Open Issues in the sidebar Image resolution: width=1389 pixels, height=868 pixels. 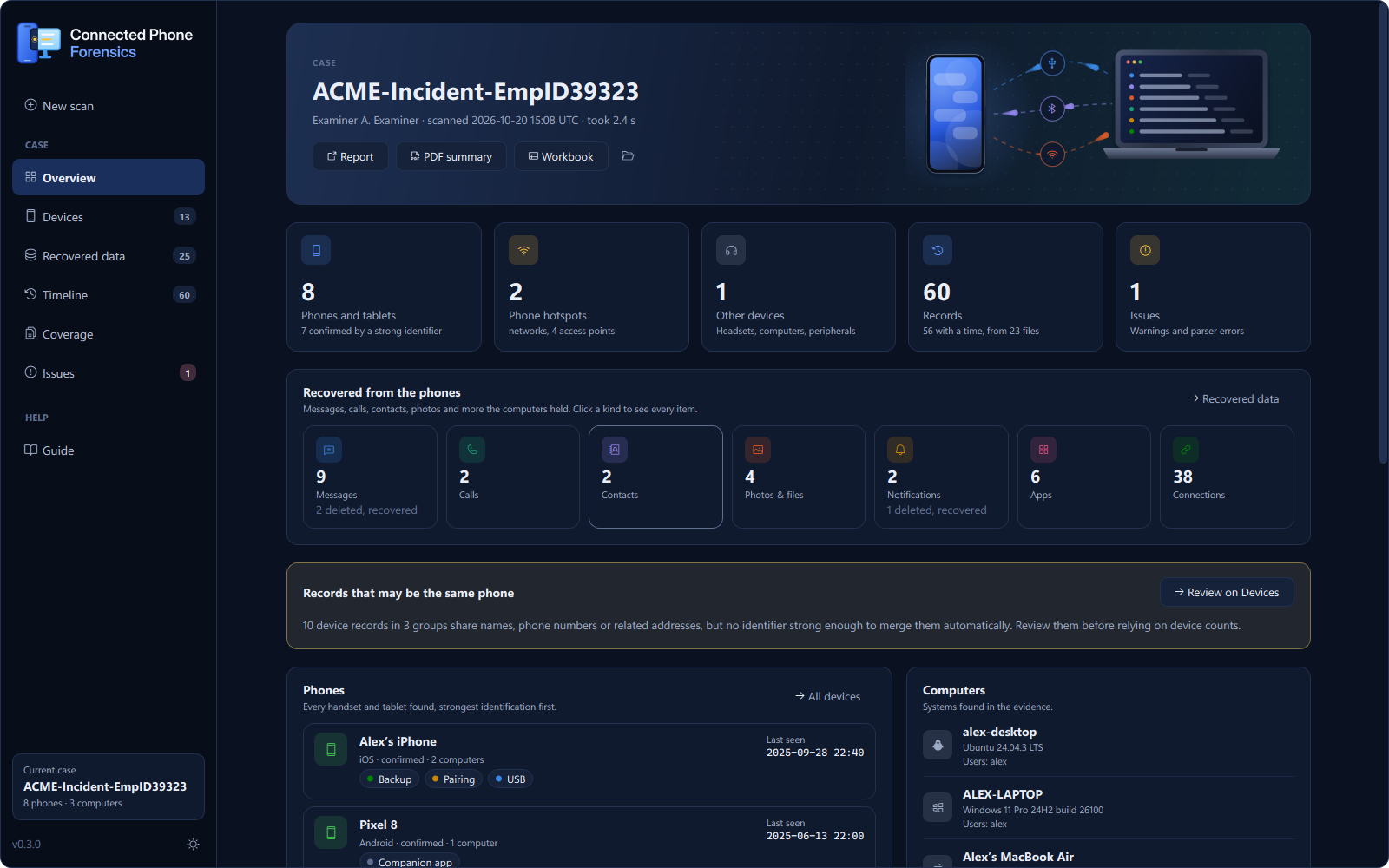tap(109, 373)
